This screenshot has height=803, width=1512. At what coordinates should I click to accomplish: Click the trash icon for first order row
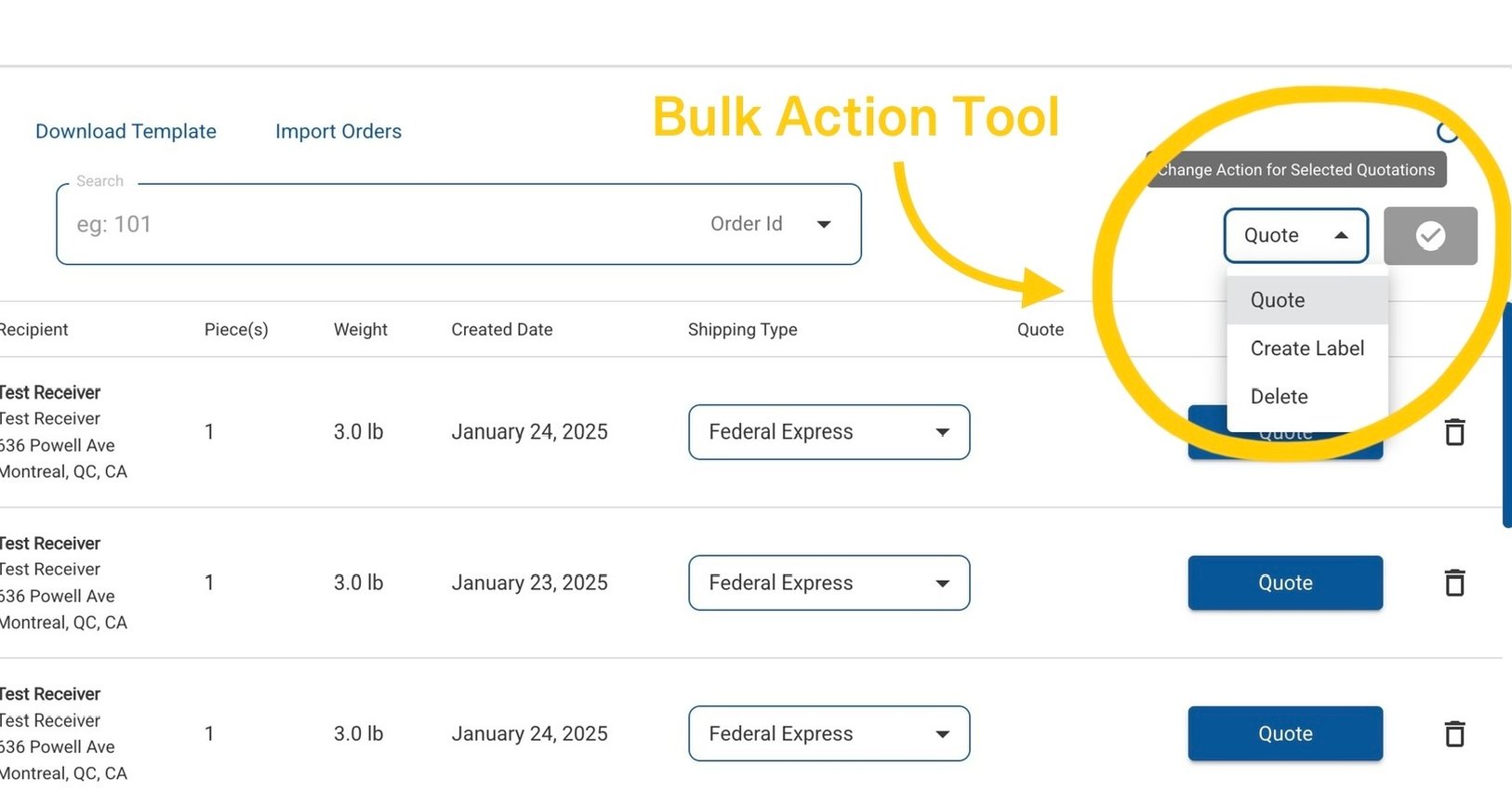click(x=1454, y=432)
